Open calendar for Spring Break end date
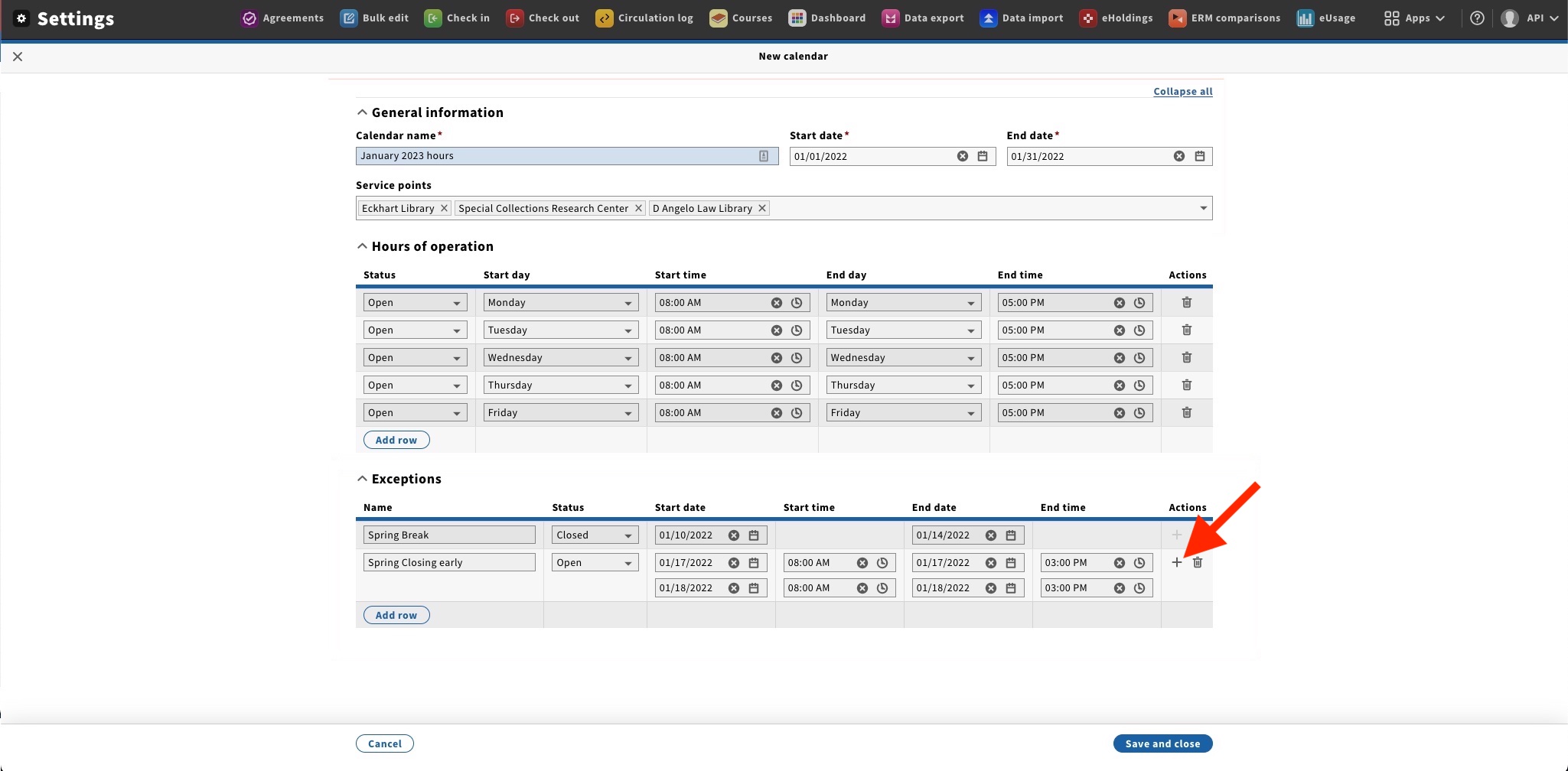 point(1011,535)
